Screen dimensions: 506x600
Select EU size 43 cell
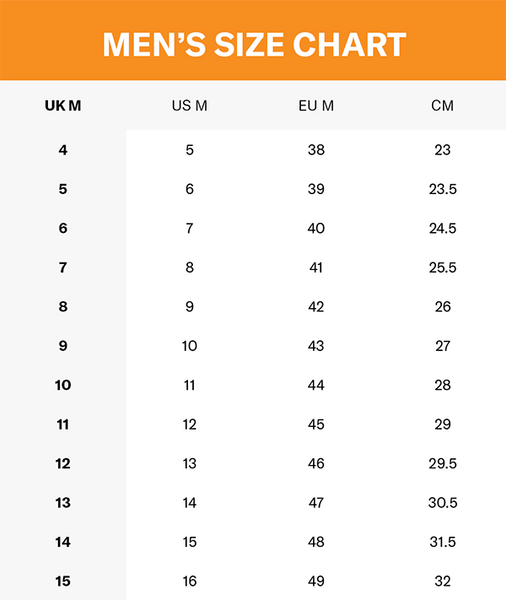pyautogui.click(x=316, y=346)
